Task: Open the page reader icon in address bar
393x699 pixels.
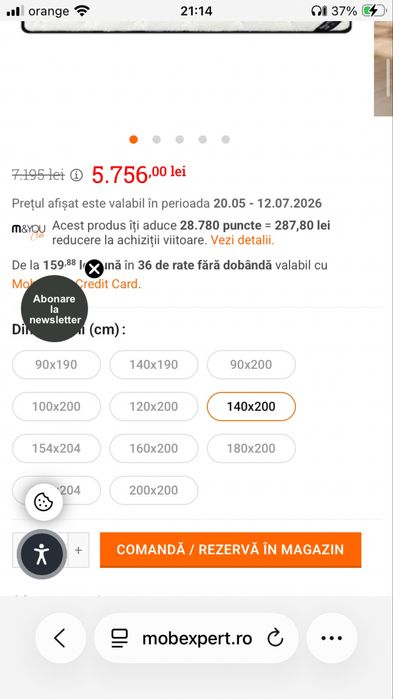Action: click(119, 638)
